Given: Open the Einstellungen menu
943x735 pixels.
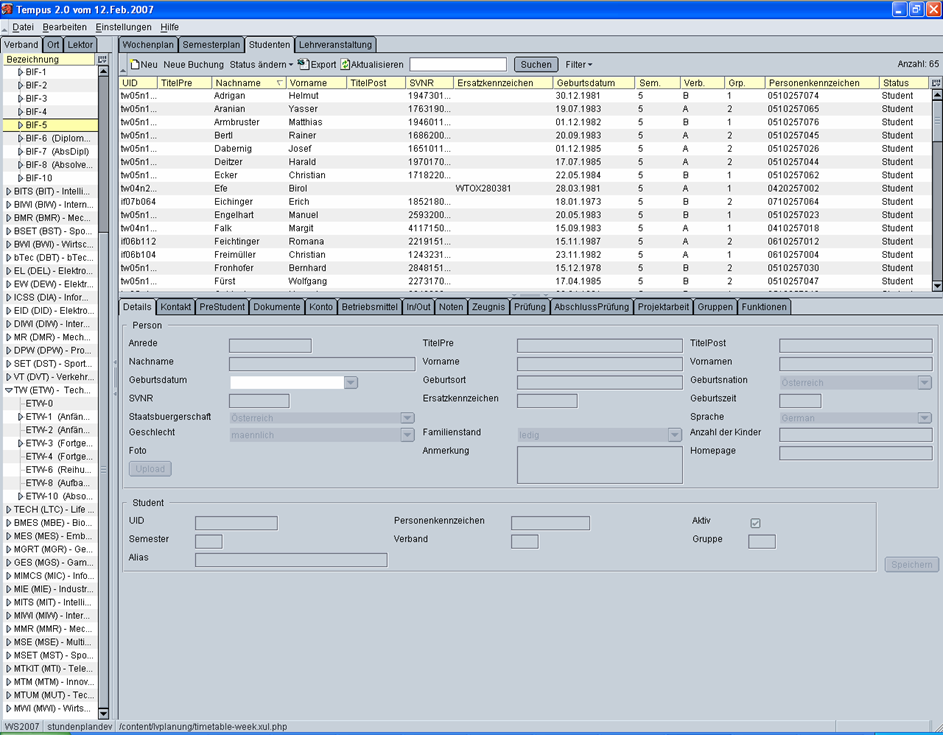Looking at the screenshot, I should 123,27.
